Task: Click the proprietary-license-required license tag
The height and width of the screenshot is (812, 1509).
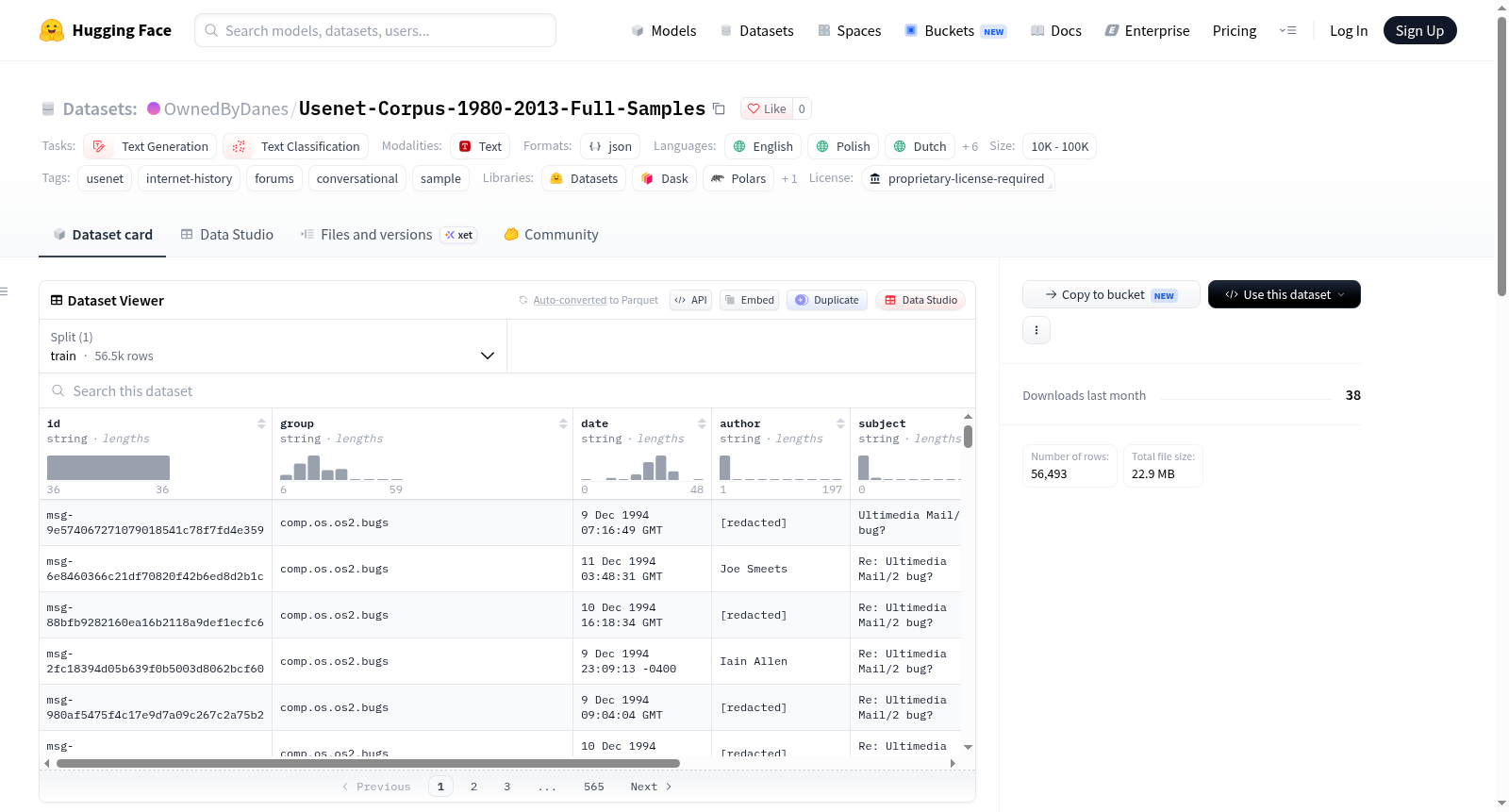Action: point(957,178)
